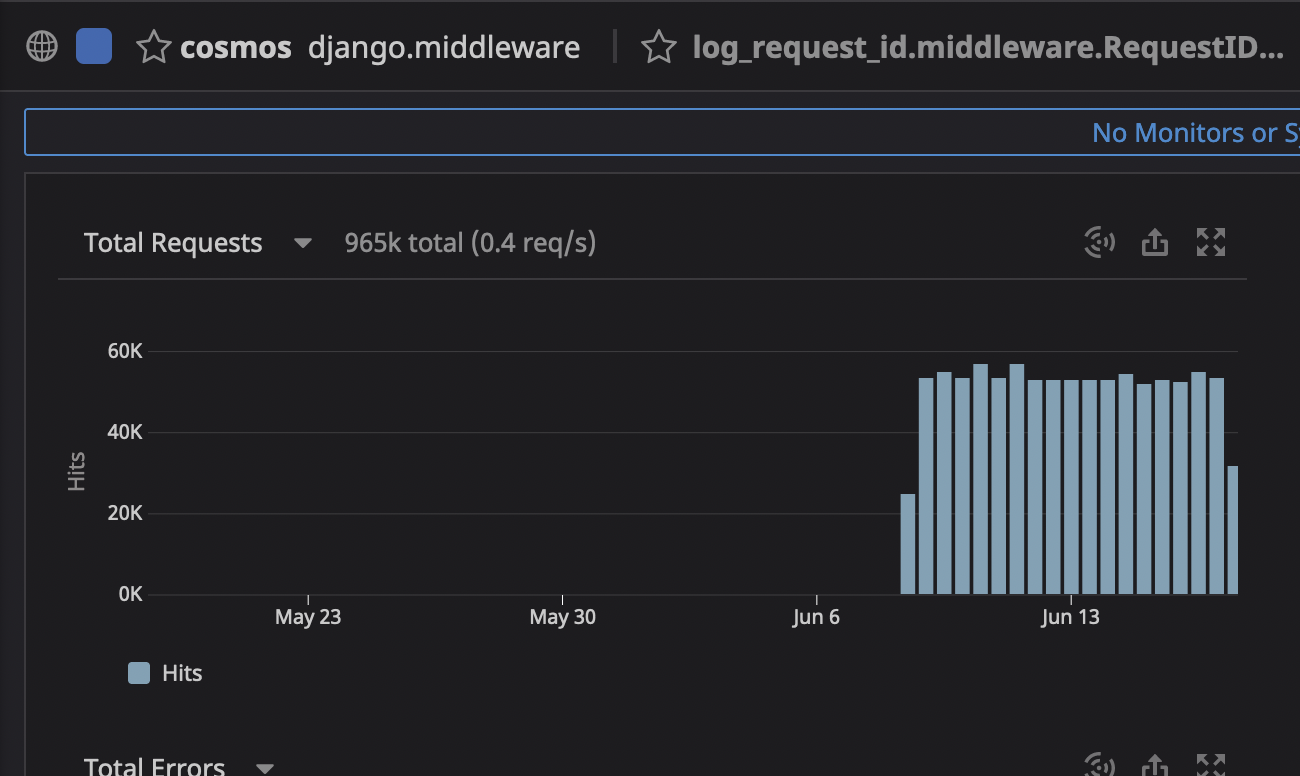The width and height of the screenshot is (1300, 776).
Task: Click the 965k total request summary
Action: (470, 243)
